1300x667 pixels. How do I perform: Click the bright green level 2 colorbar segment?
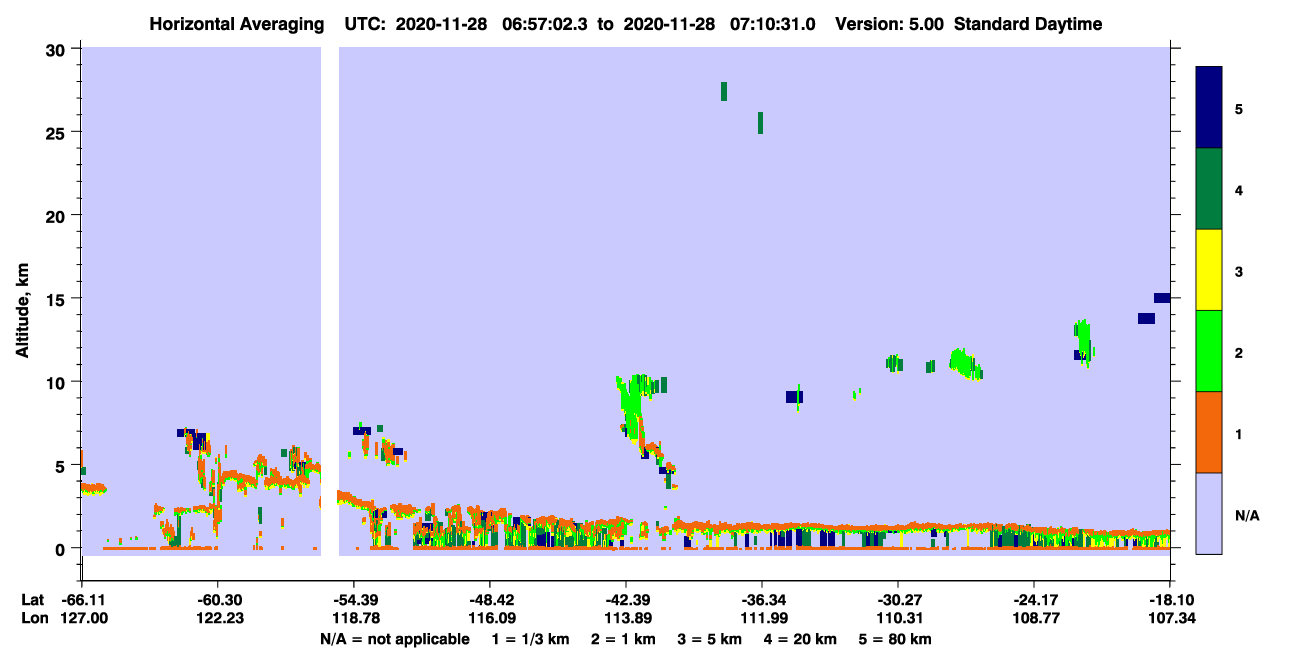1209,351
